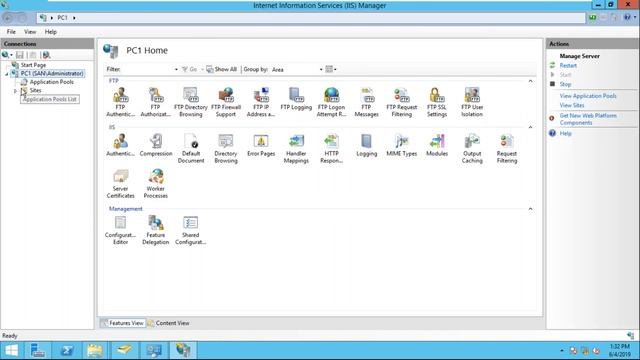Open HTTP Response Headers feature
The image size is (640, 360).
(331, 149)
